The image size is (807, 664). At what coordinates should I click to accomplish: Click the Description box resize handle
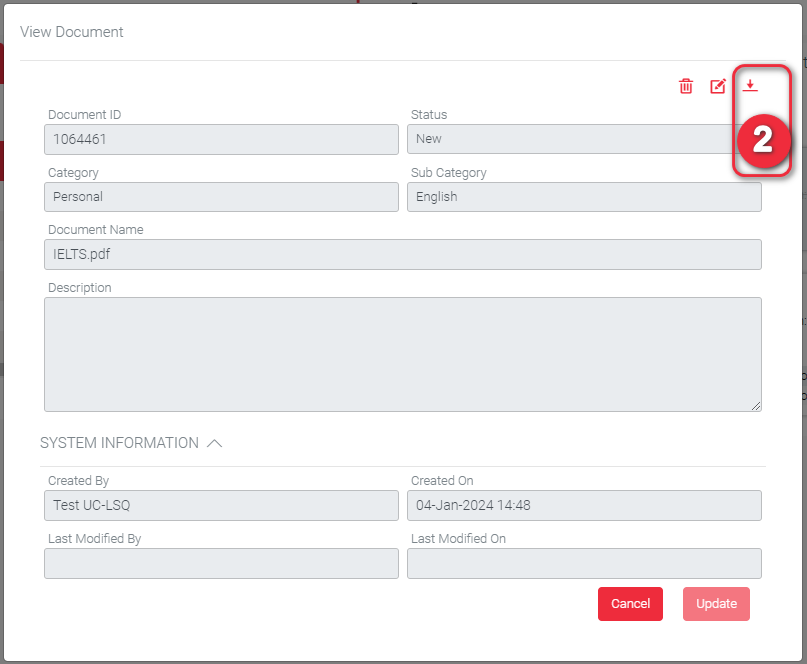(x=756, y=406)
